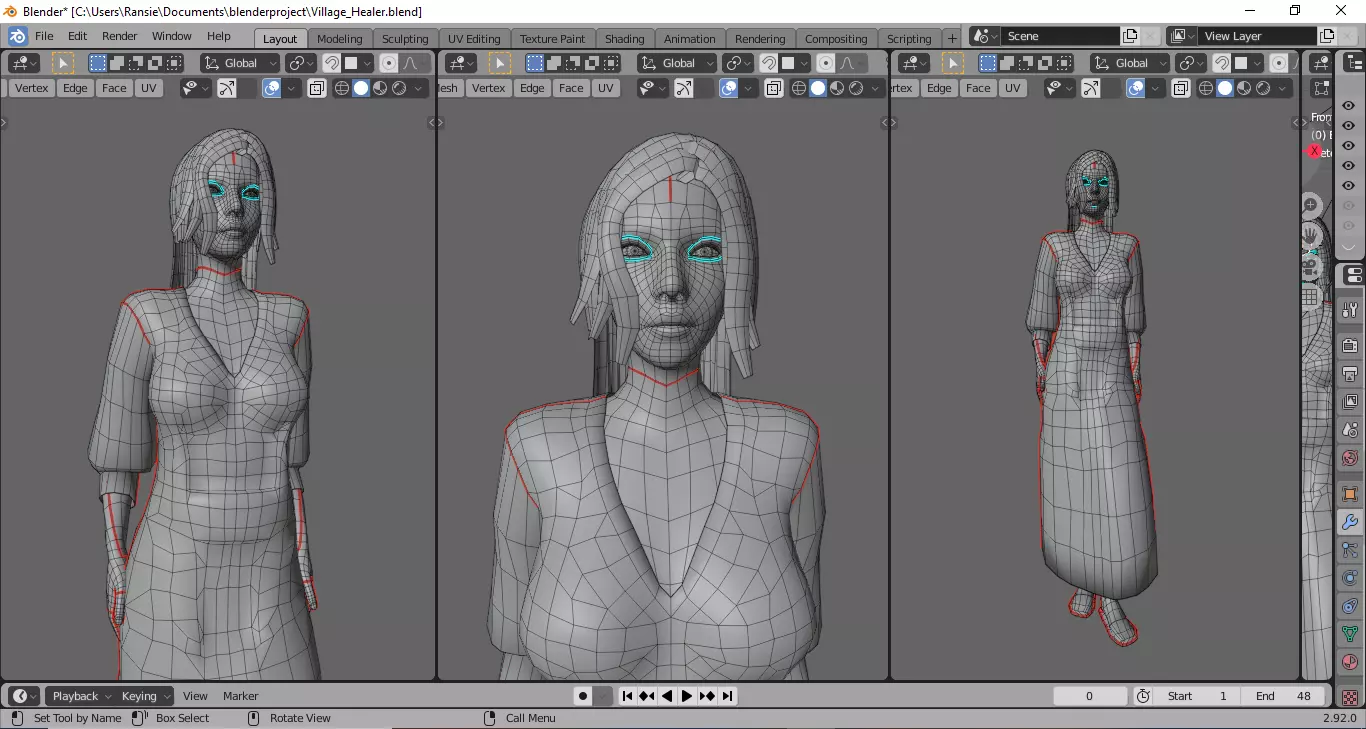This screenshot has width=1366, height=729.
Task: Switch to the Scripting workspace tab
Action: [909, 39]
